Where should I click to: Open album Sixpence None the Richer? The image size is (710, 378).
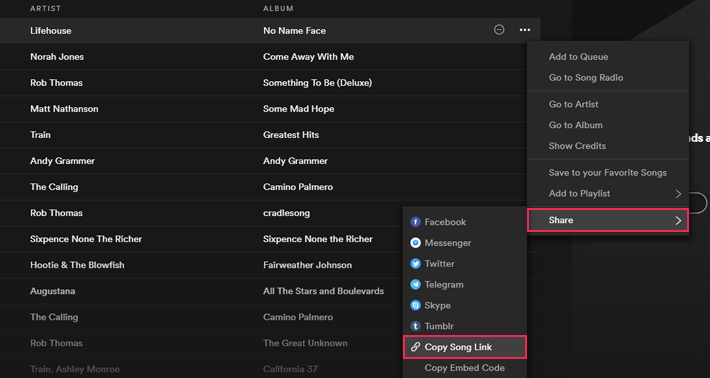(x=318, y=239)
